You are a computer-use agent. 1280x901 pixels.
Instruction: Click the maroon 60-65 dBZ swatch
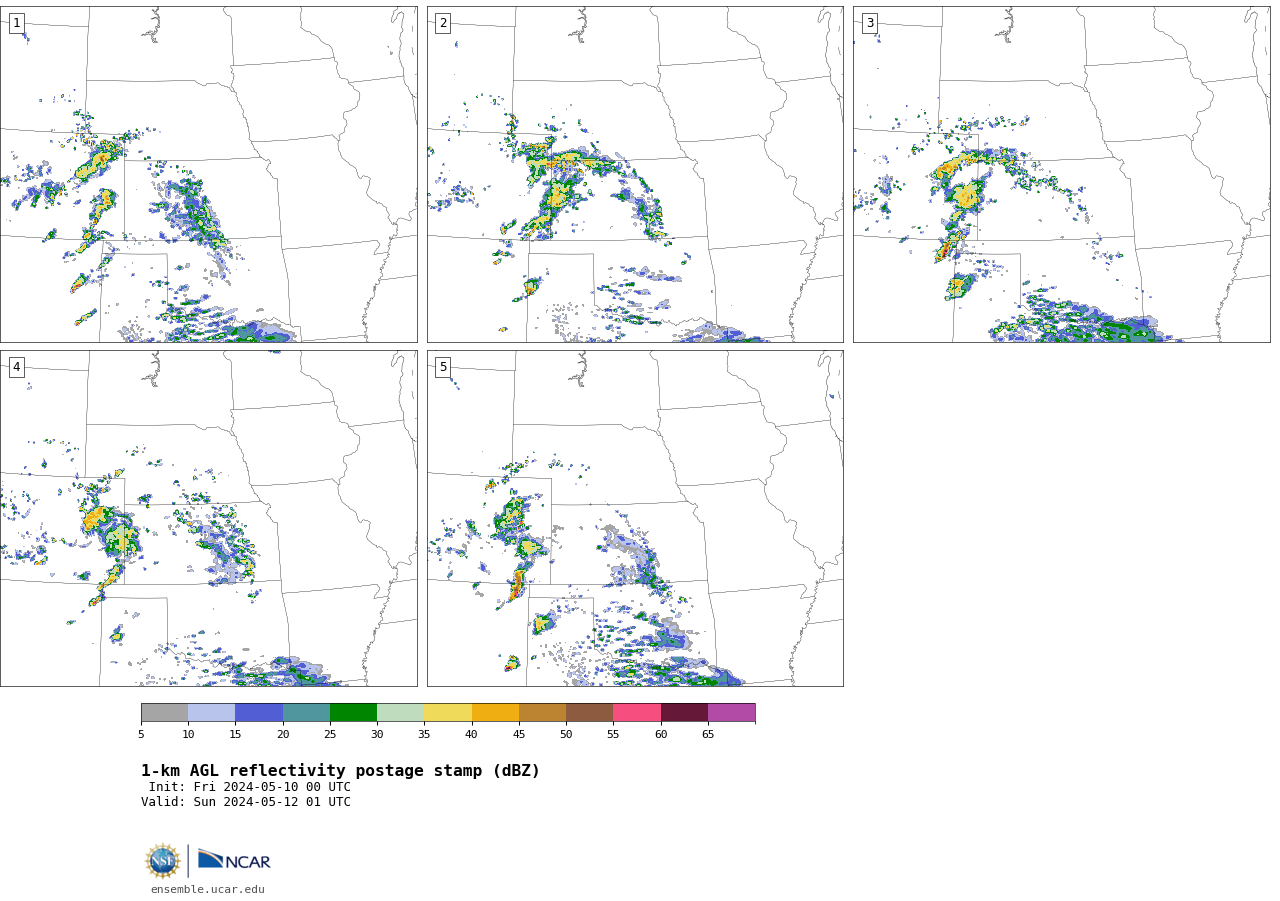tap(684, 713)
